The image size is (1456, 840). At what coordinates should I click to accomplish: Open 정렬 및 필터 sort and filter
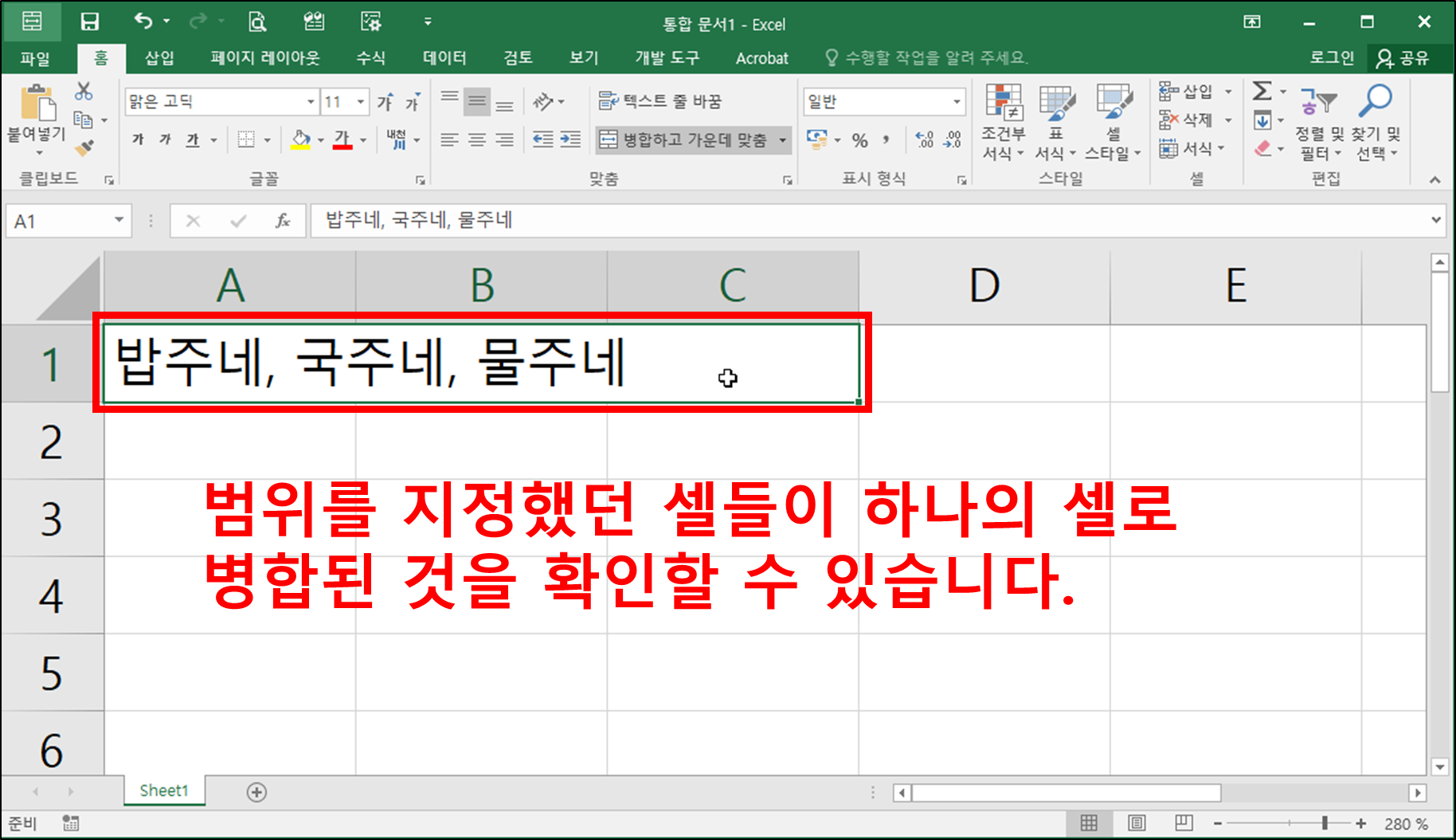pyautogui.click(x=1319, y=122)
